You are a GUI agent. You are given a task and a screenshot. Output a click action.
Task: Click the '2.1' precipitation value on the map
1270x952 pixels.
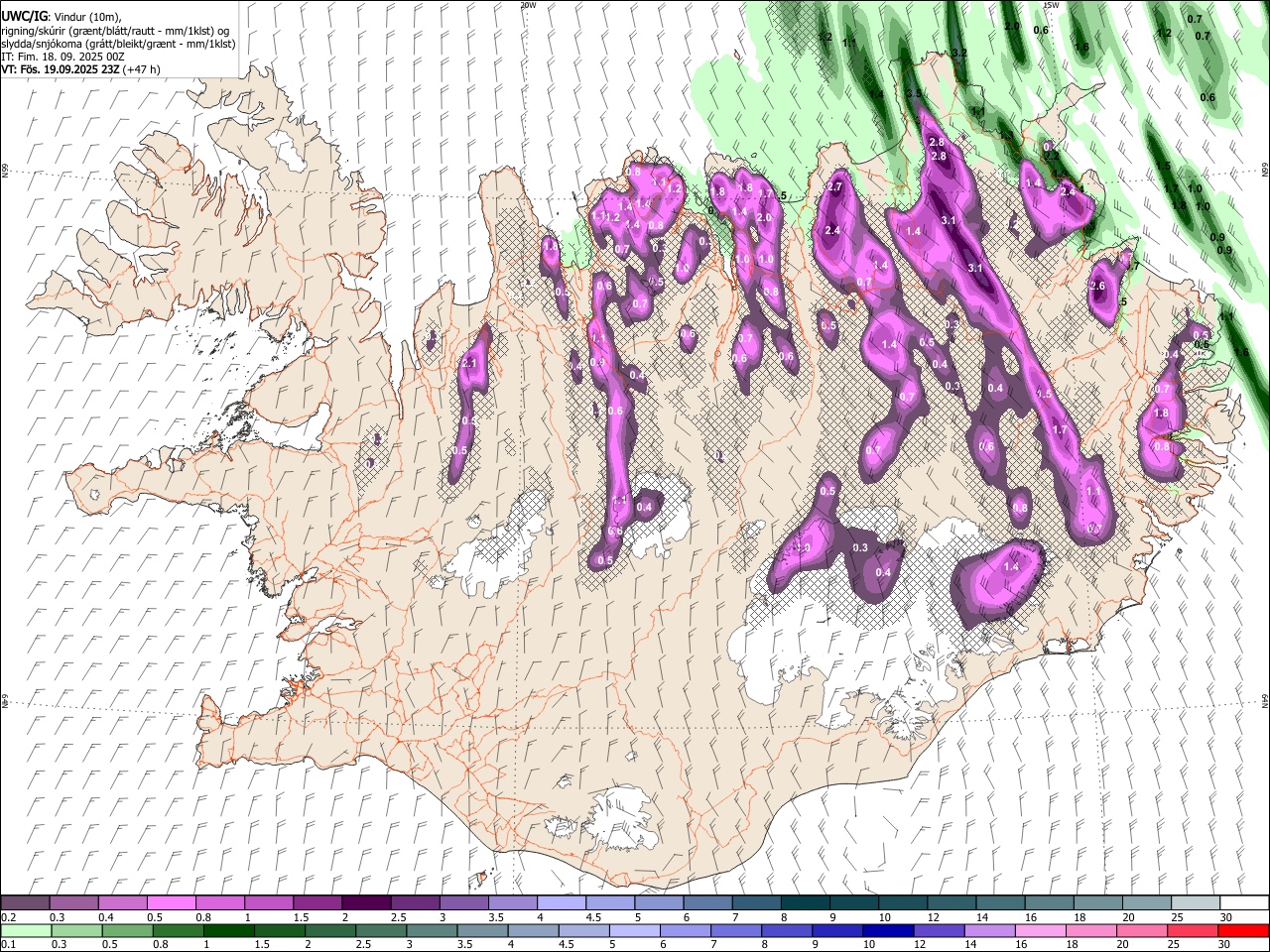469,364
